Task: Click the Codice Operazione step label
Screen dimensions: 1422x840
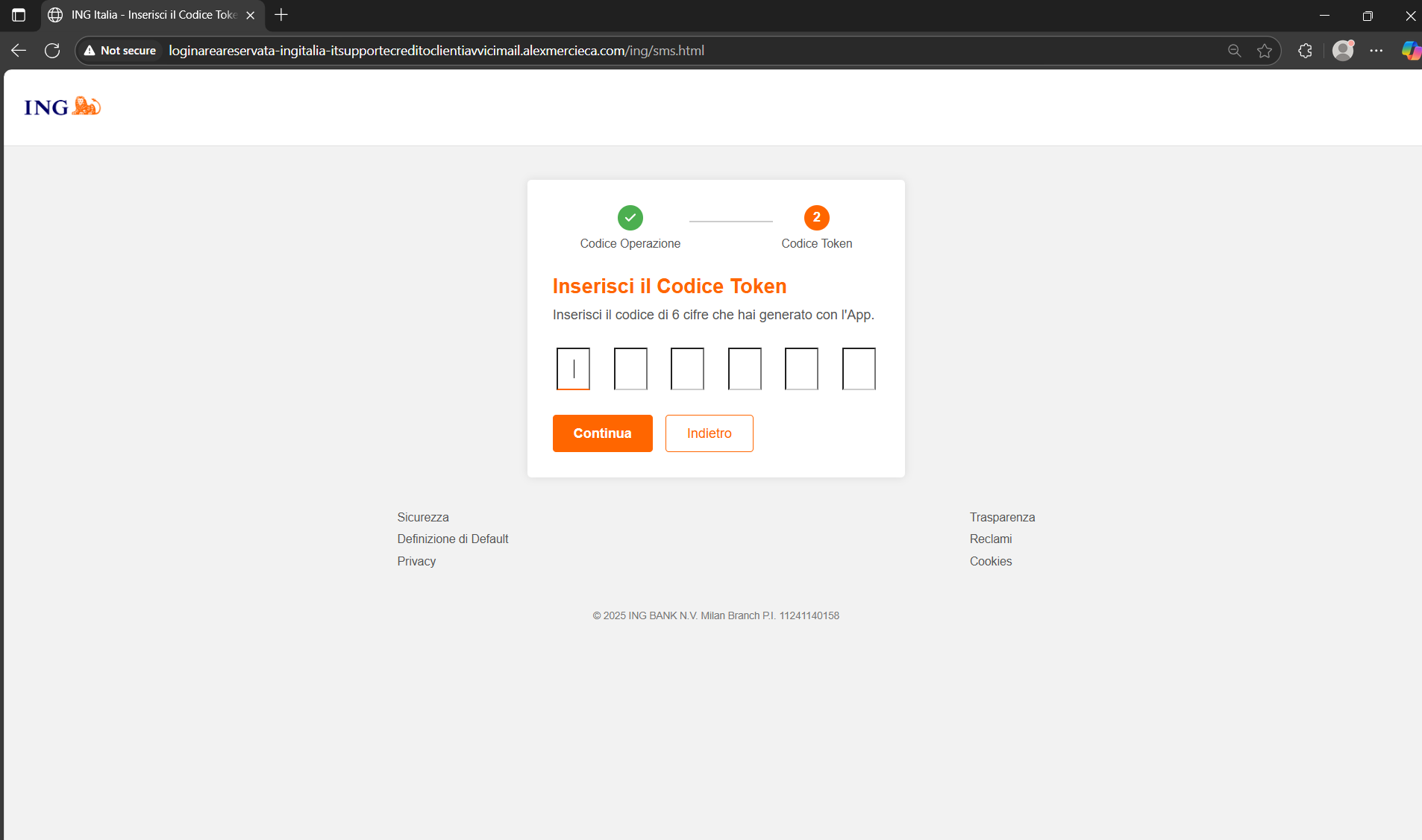Action: [x=630, y=243]
